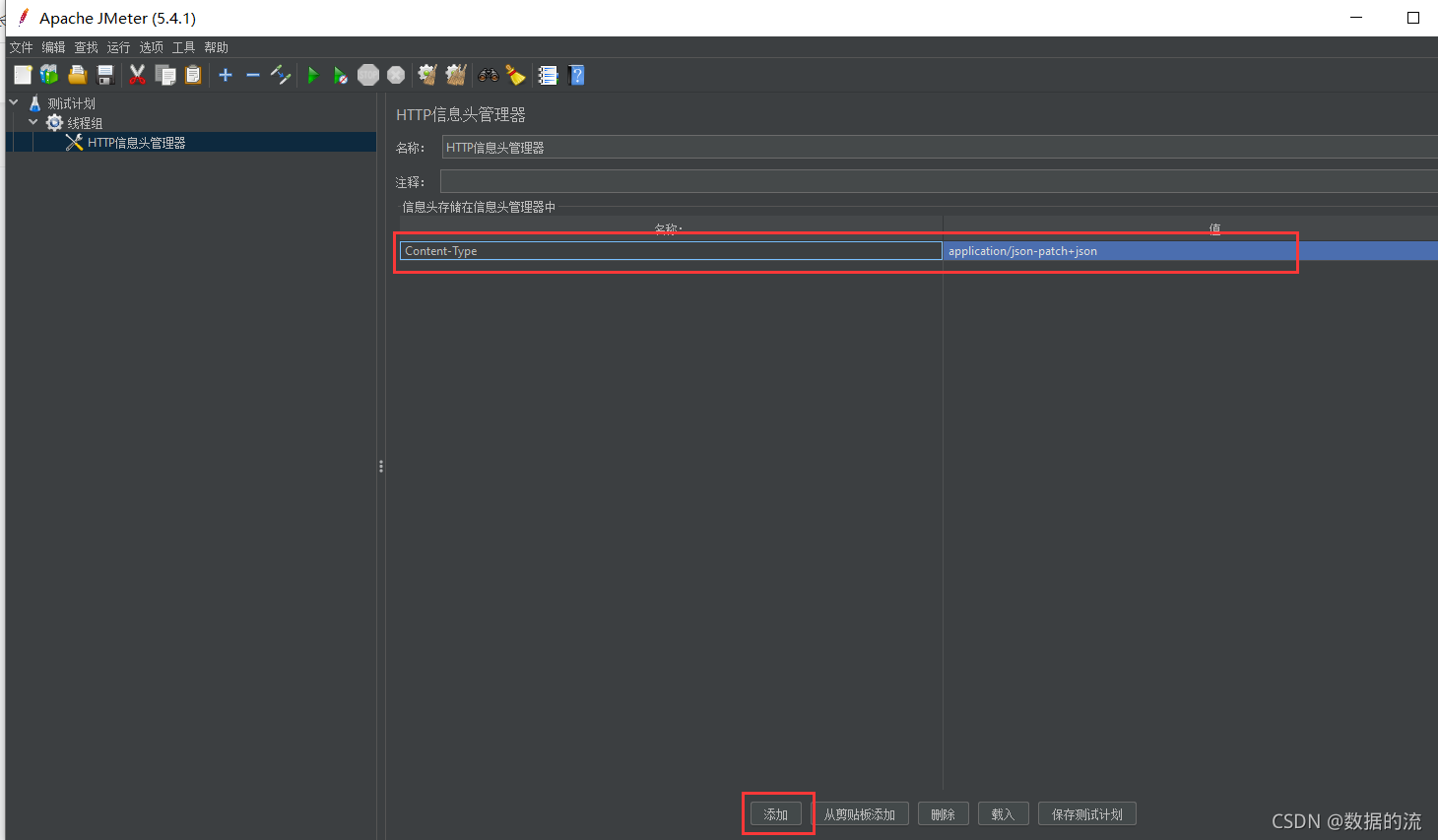Open the 文件 menu

click(21, 47)
